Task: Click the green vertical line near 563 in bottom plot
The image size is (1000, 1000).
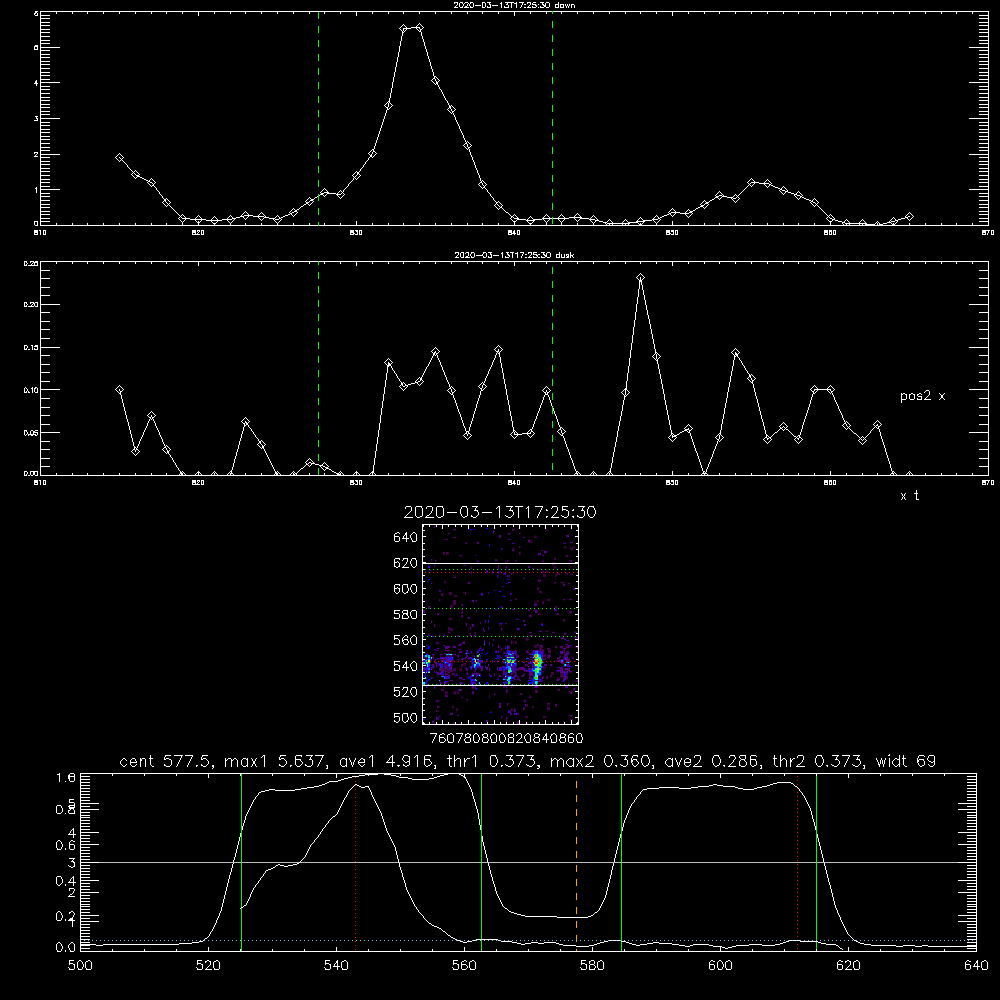Action: (x=482, y=862)
